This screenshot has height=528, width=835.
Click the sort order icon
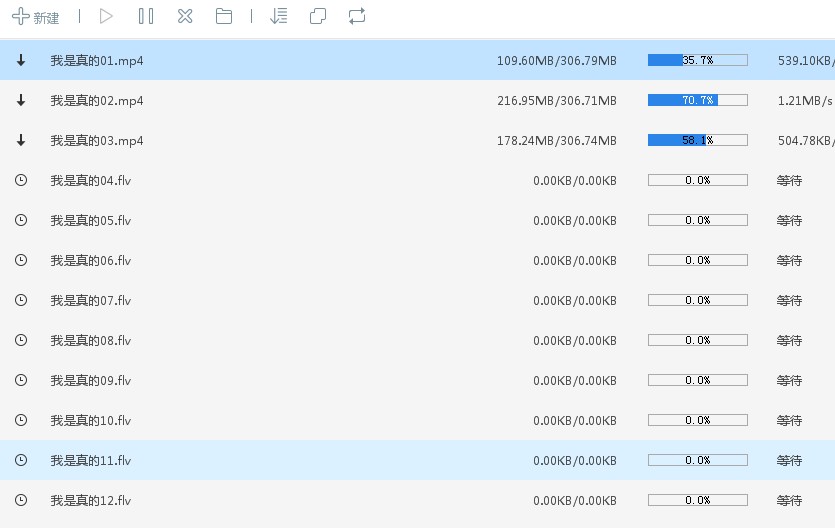coord(279,16)
